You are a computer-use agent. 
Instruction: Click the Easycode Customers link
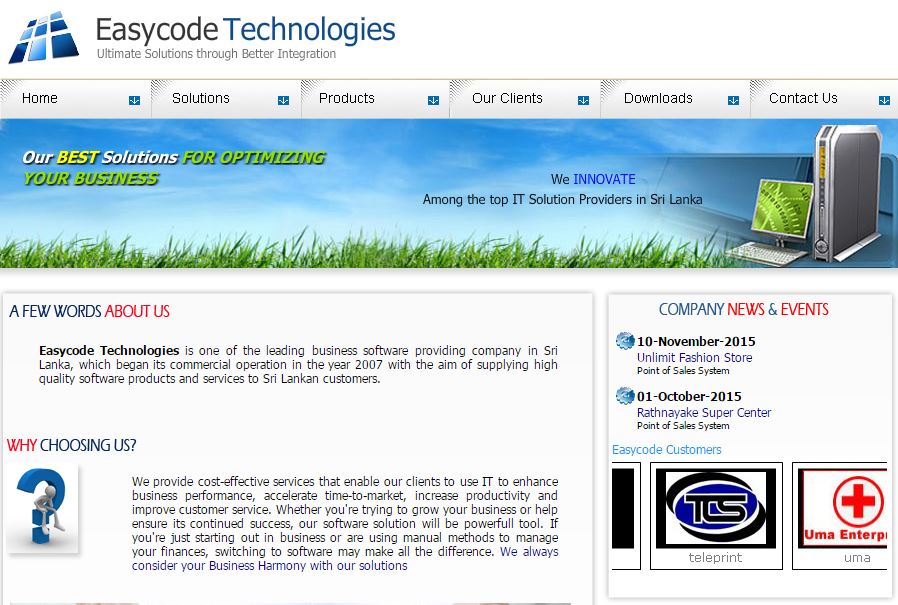click(x=666, y=450)
